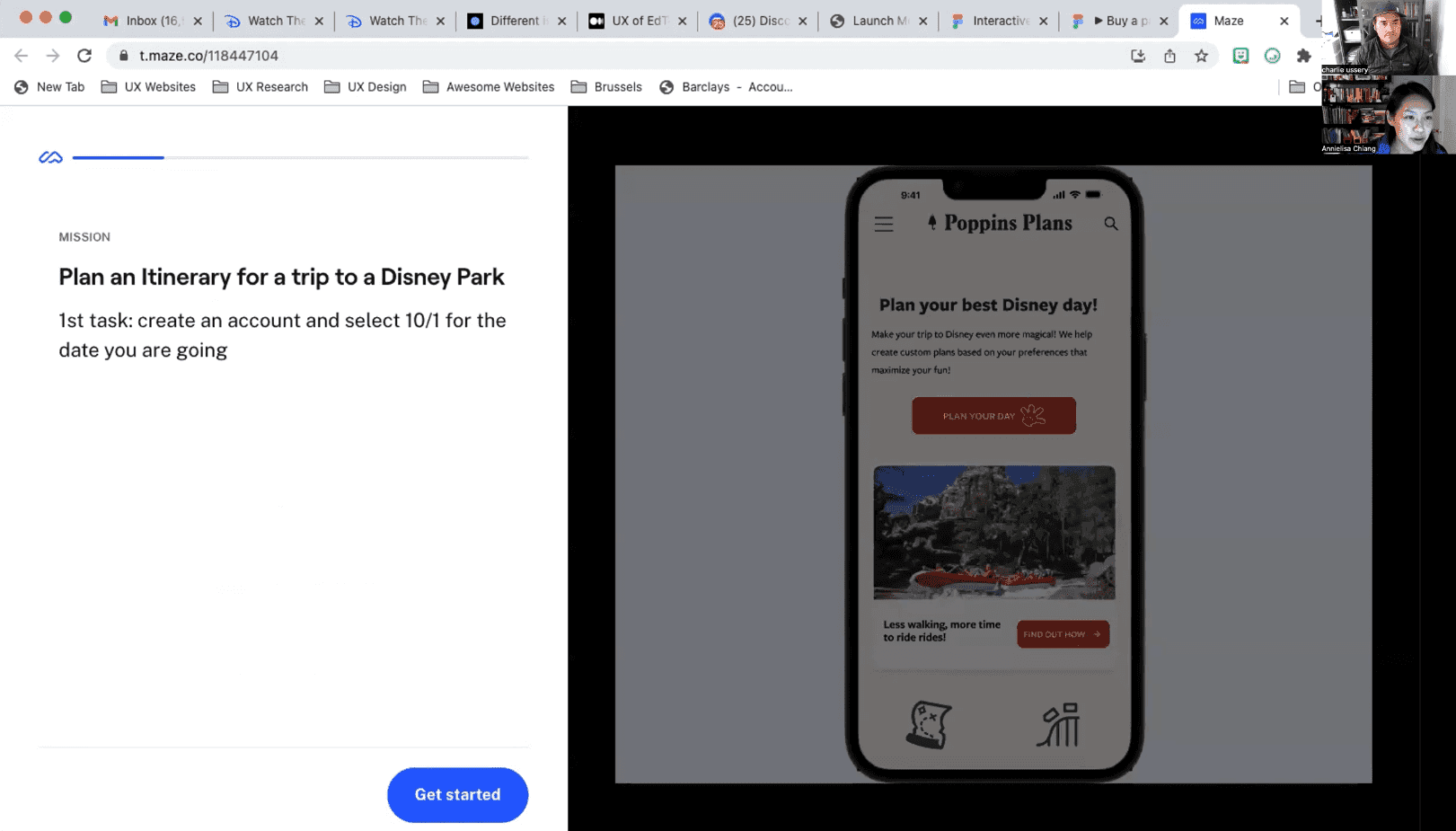The image size is (1456, 831).
Task: Open the hamburger menu in Poppins Plans
Action: pos(884,224)
